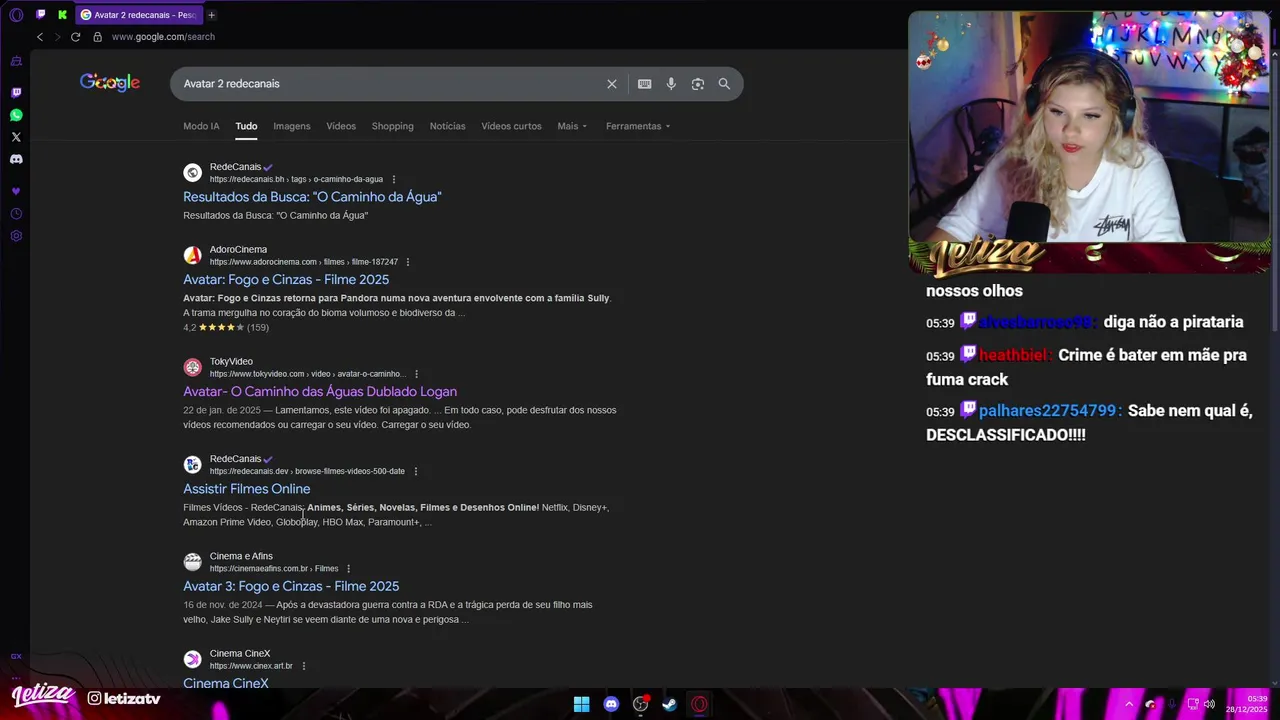Go forward to the next page
Image resolution: width=1280 pixels, height=720 pixels.
point(57,37)
